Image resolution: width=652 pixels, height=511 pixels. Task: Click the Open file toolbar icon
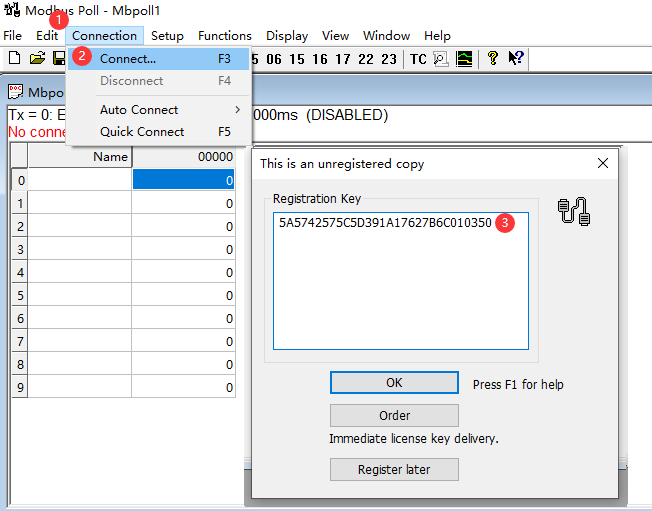click(x=37, y=58)
